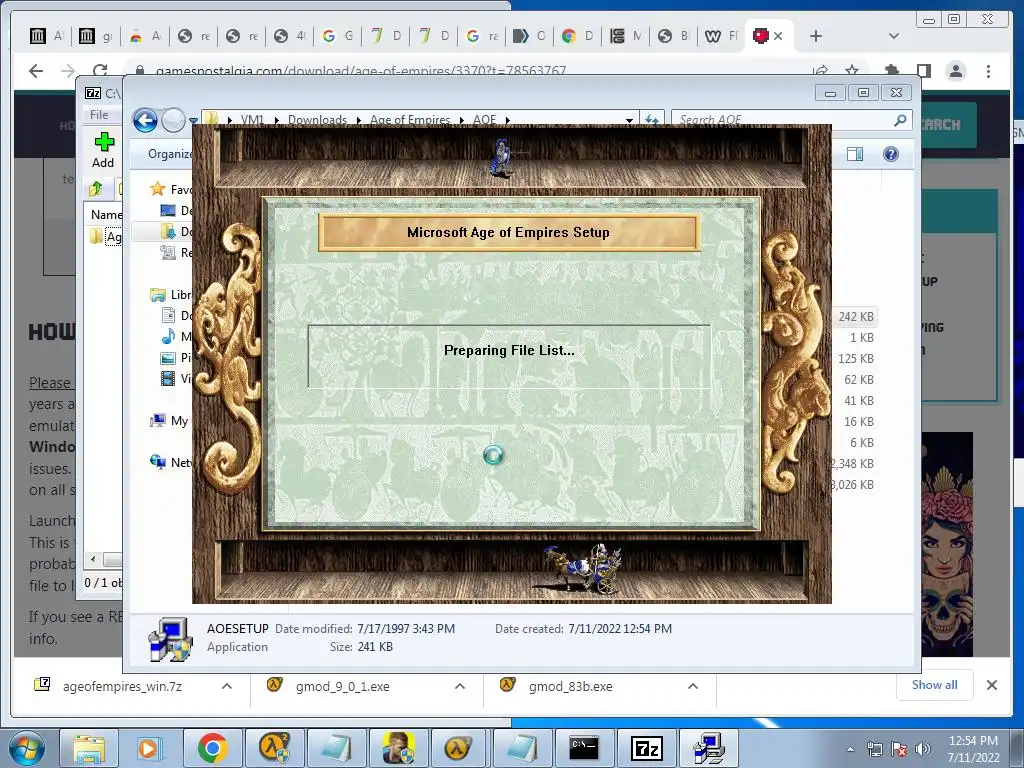The image size is (1024, 768).
Task: Select My Computer in navigation pane
Action: [169, 421]
